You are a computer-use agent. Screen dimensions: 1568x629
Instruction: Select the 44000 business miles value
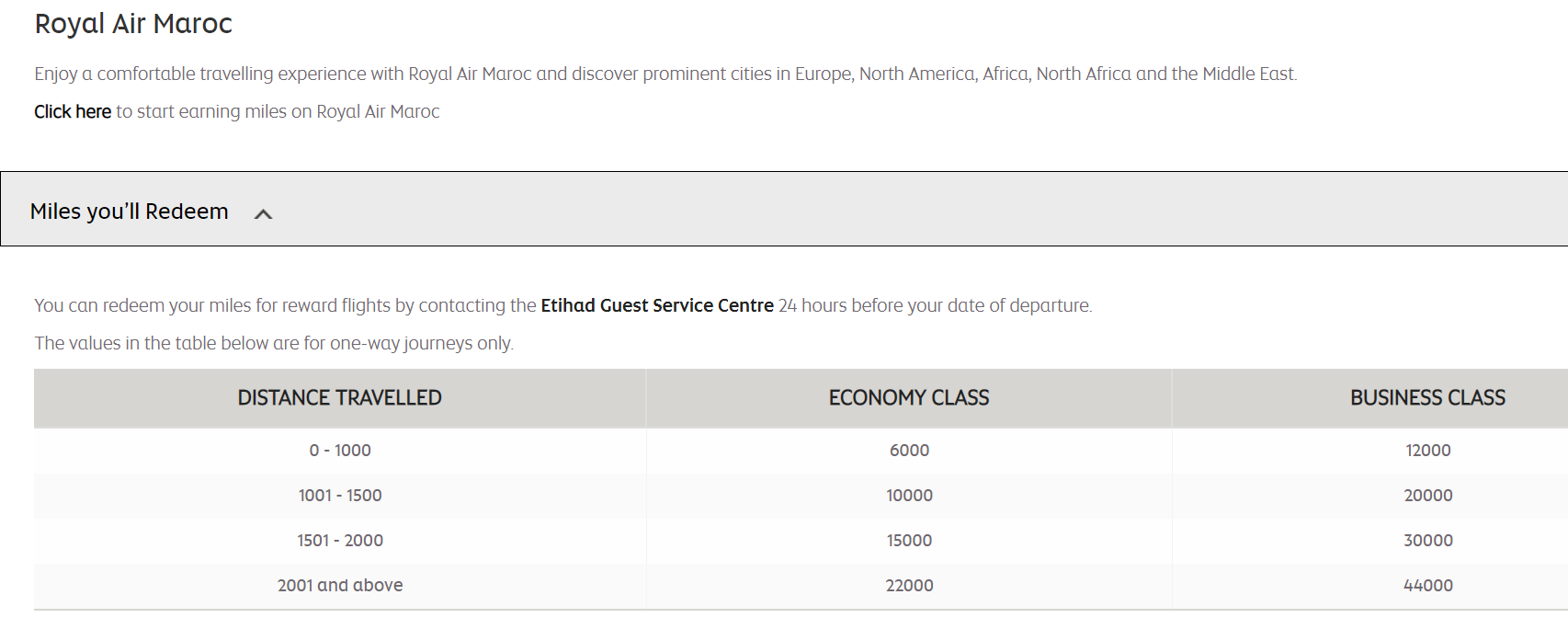(1427, 585)
